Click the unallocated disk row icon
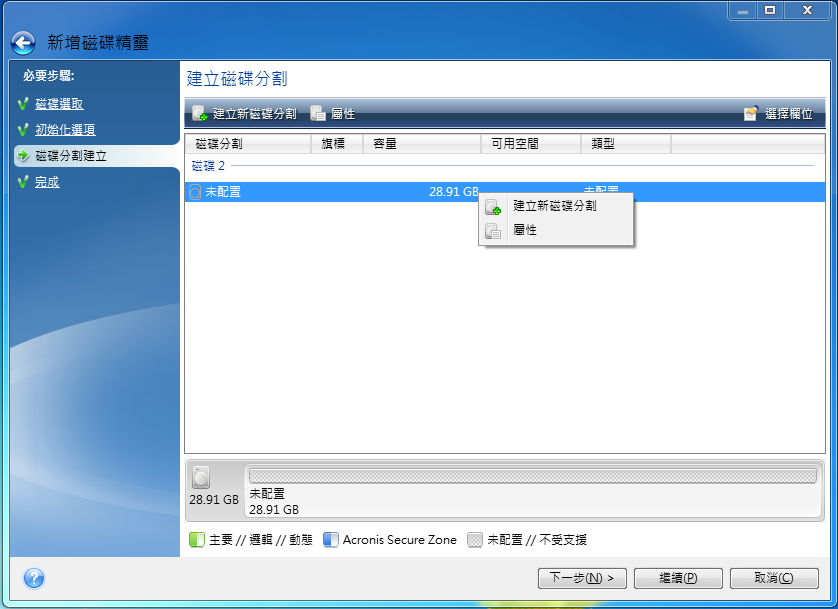The image size is (838, 609). tap(195, 192)
